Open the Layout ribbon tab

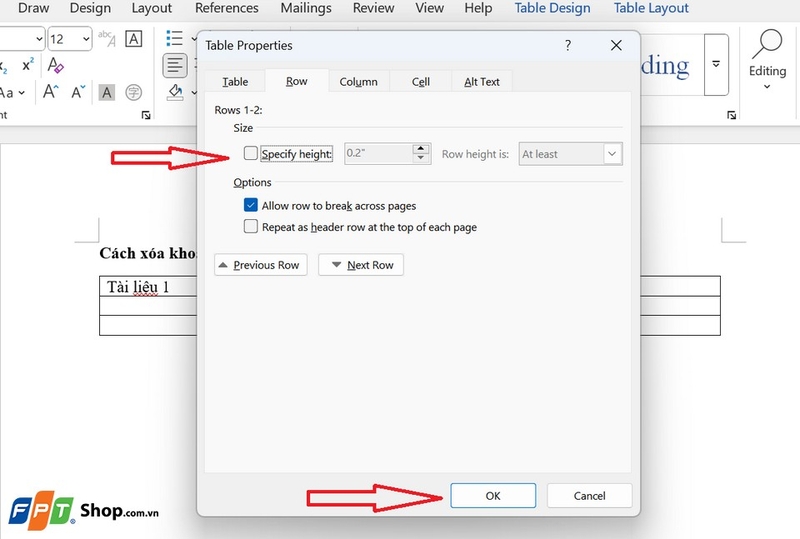tap(152, 8)
